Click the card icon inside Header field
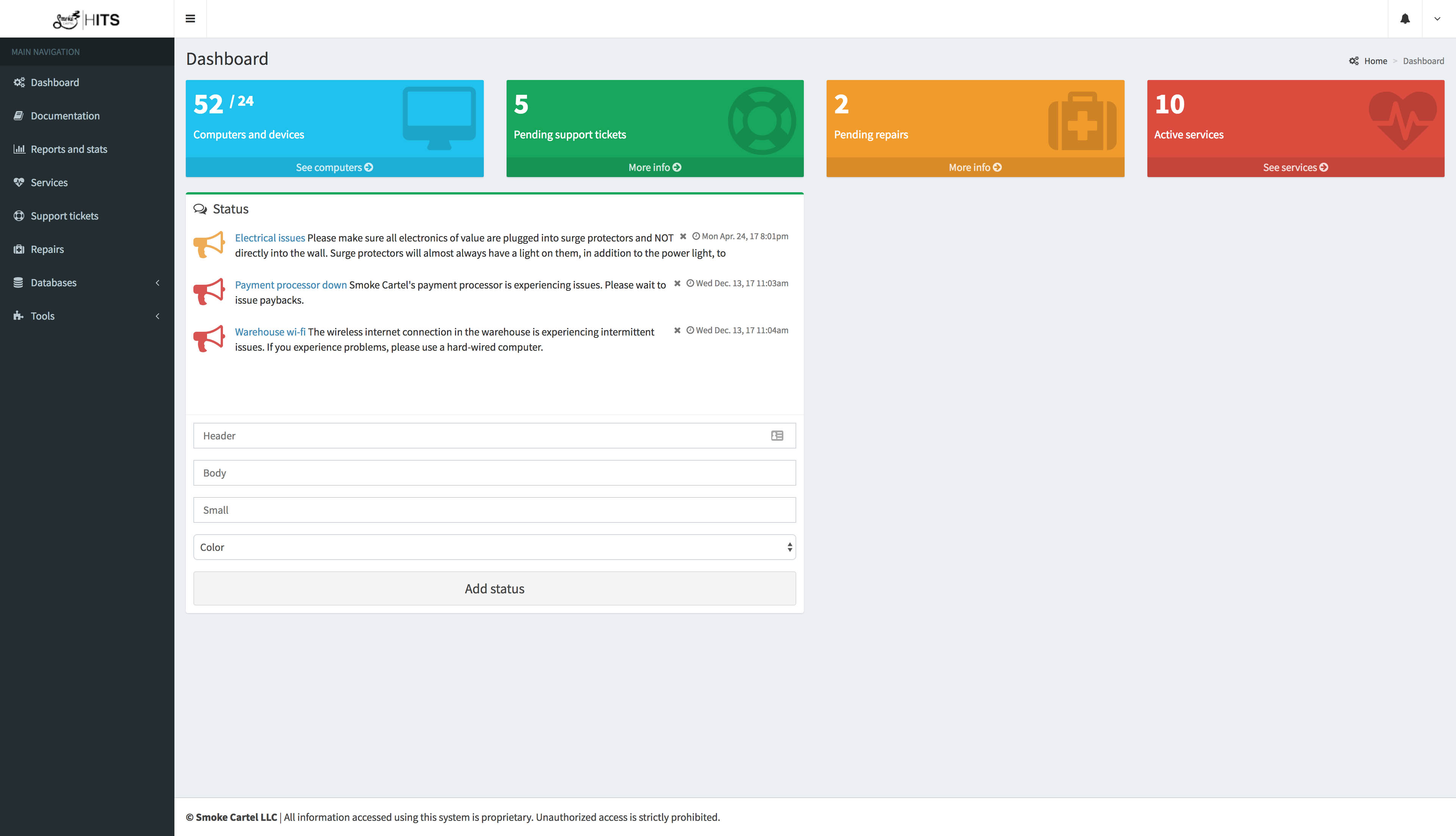This screenshot has height=836, width=1456. [777, 436]
